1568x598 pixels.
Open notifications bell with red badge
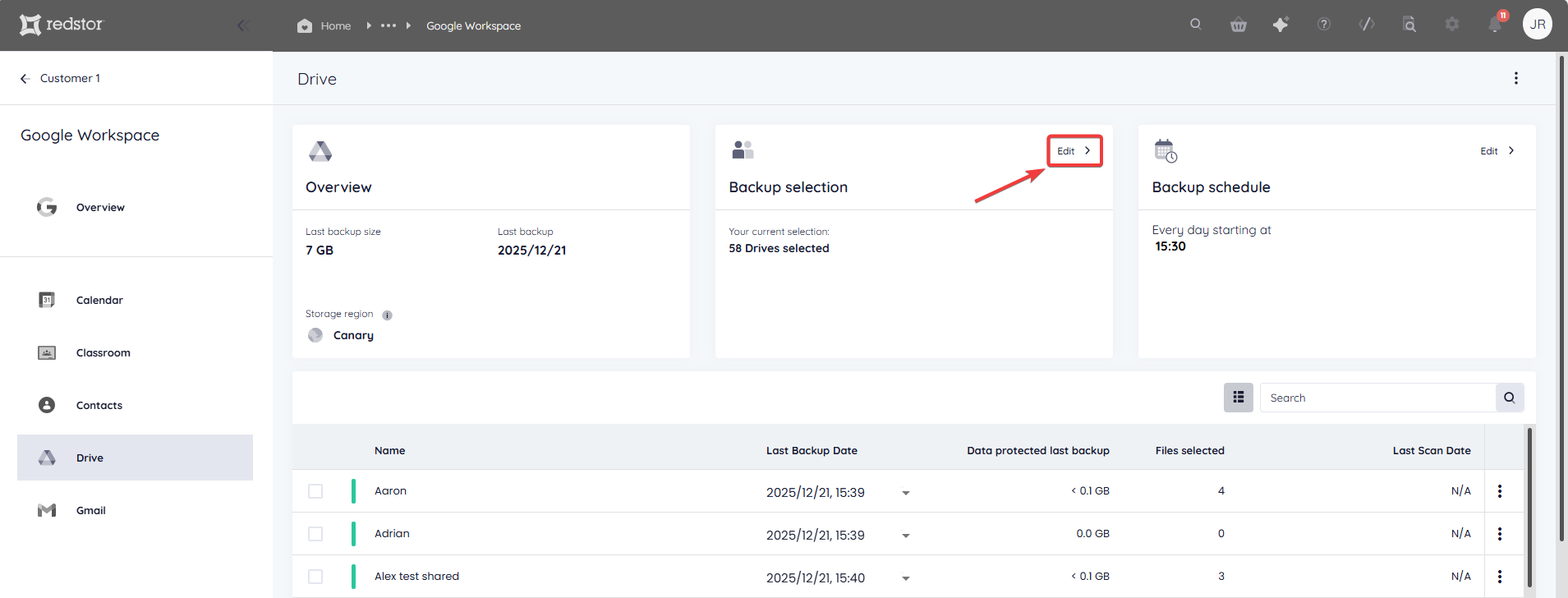pos(1495,25)
